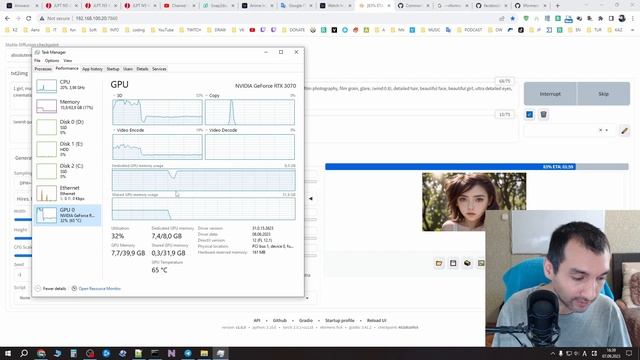Image resolution: width=640 pixels, height=360 pixels.
Task: Open Task Manager Options menu
Action: (x=52, y=60)
